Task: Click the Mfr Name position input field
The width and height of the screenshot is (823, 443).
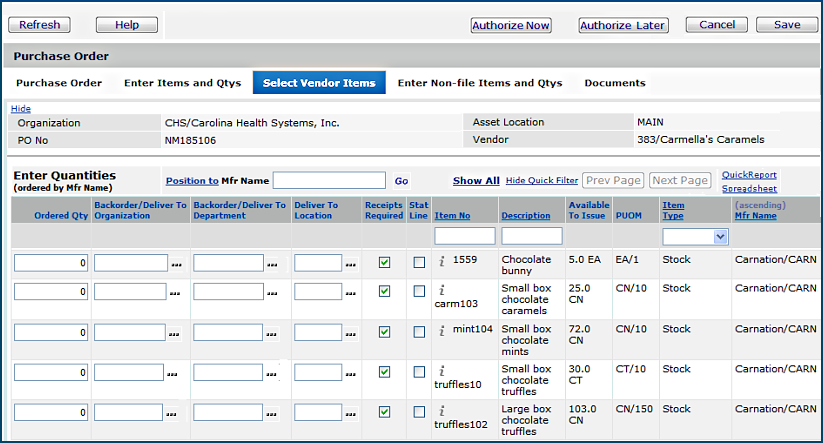Action: (329, 181)
